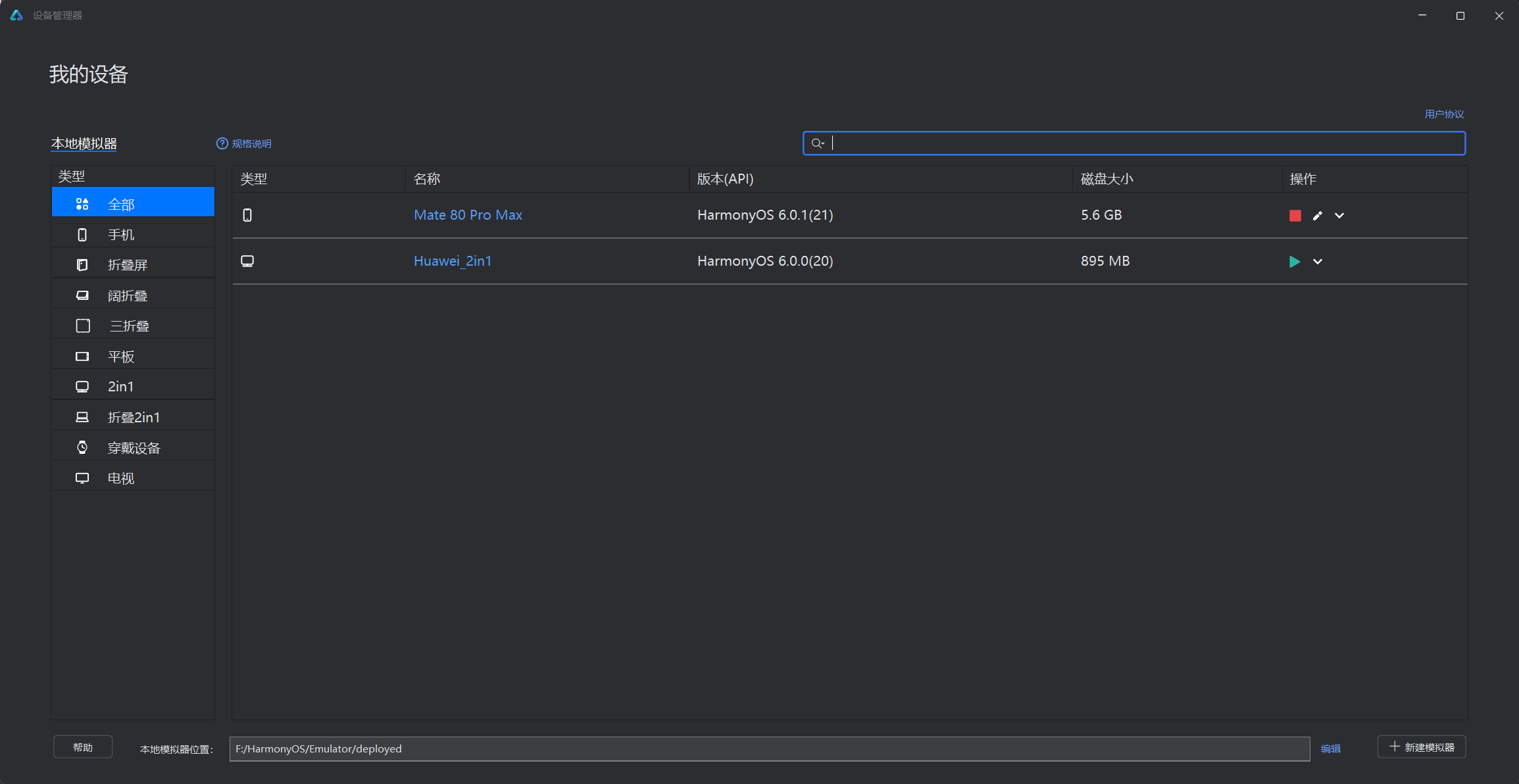Click the local emulator path field

point(770,748)
